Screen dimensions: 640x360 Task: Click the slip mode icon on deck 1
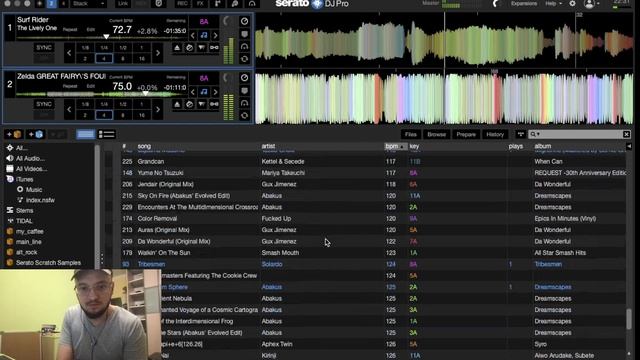202,48
